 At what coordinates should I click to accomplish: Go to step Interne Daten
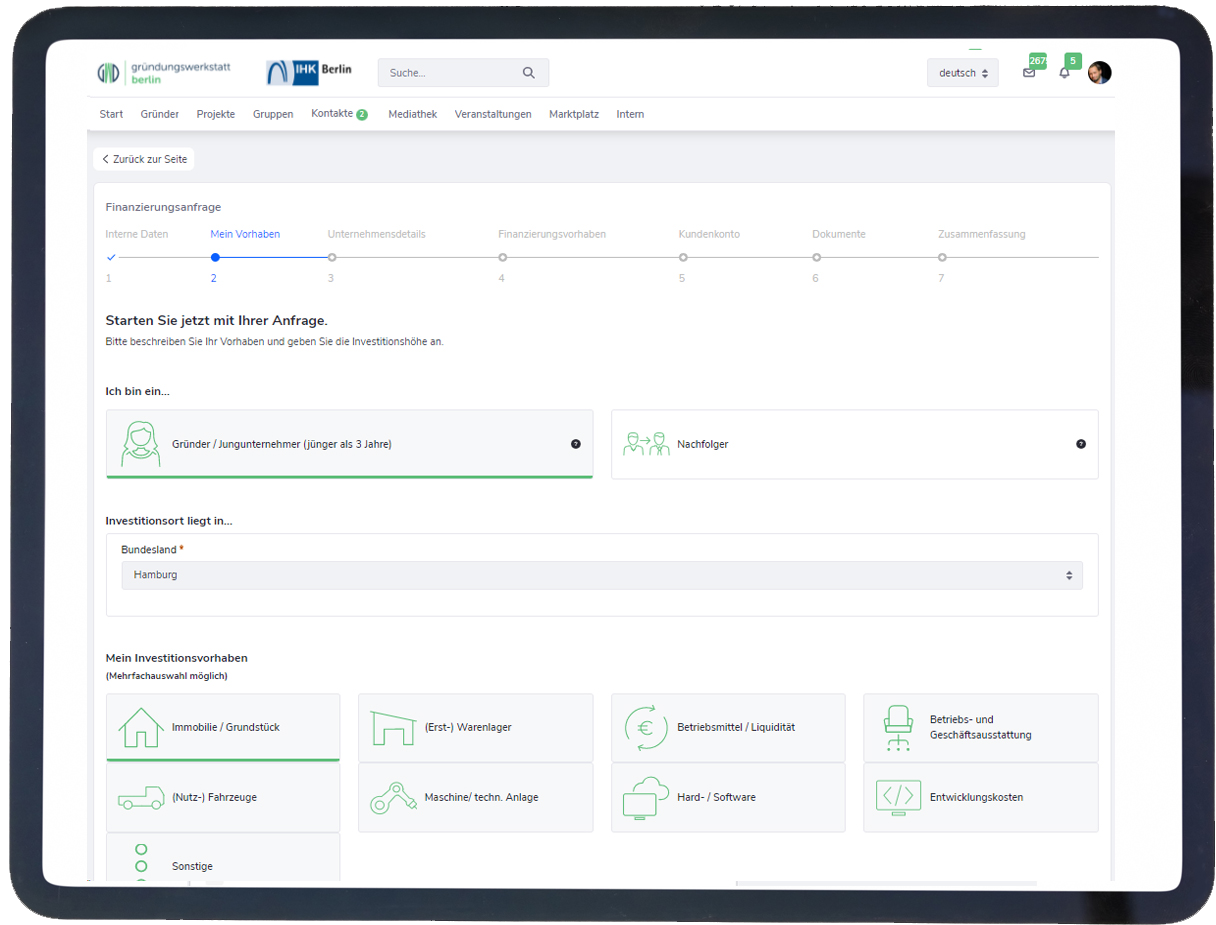[137, 234]
